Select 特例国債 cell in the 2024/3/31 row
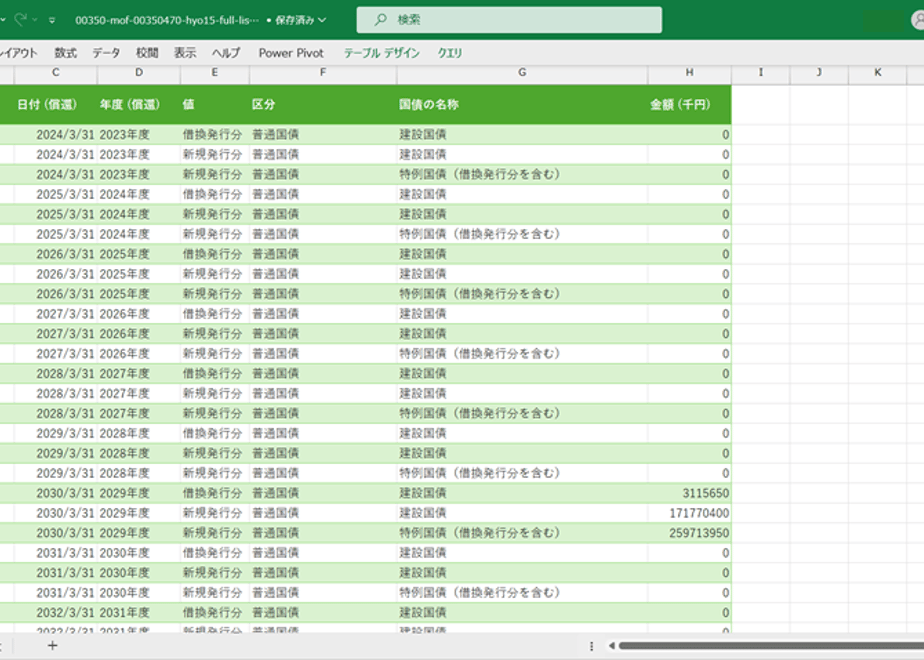Screen dimensions: 924x660 pos(522,174)
